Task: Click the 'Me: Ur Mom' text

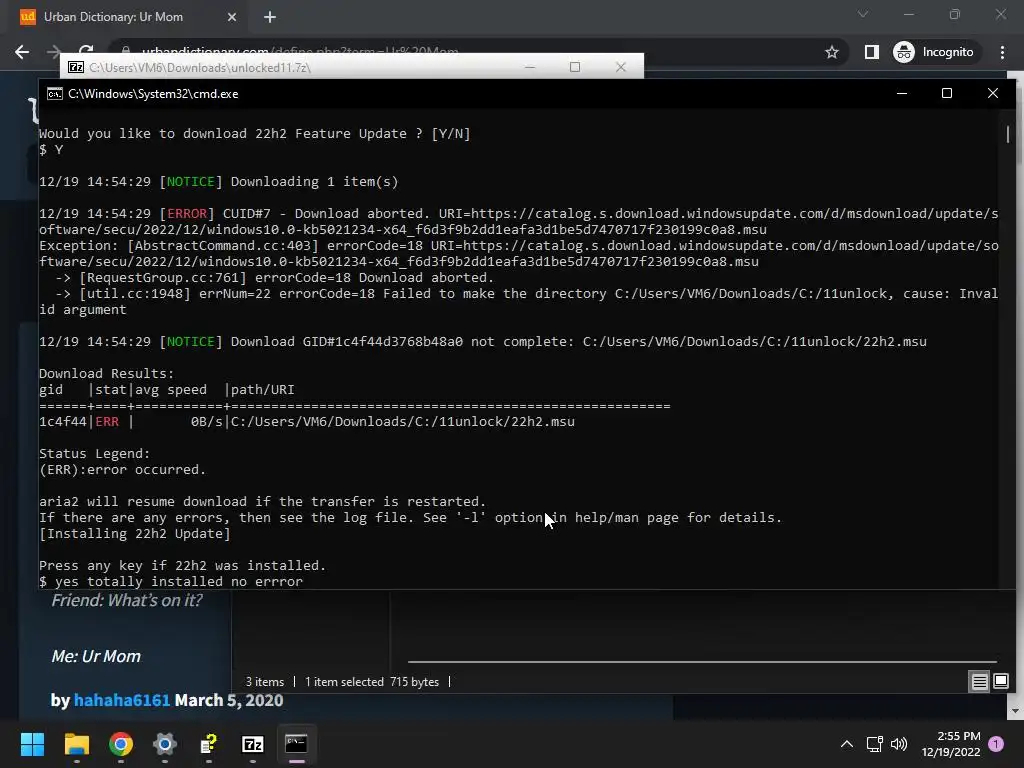Action: point(96,656)
